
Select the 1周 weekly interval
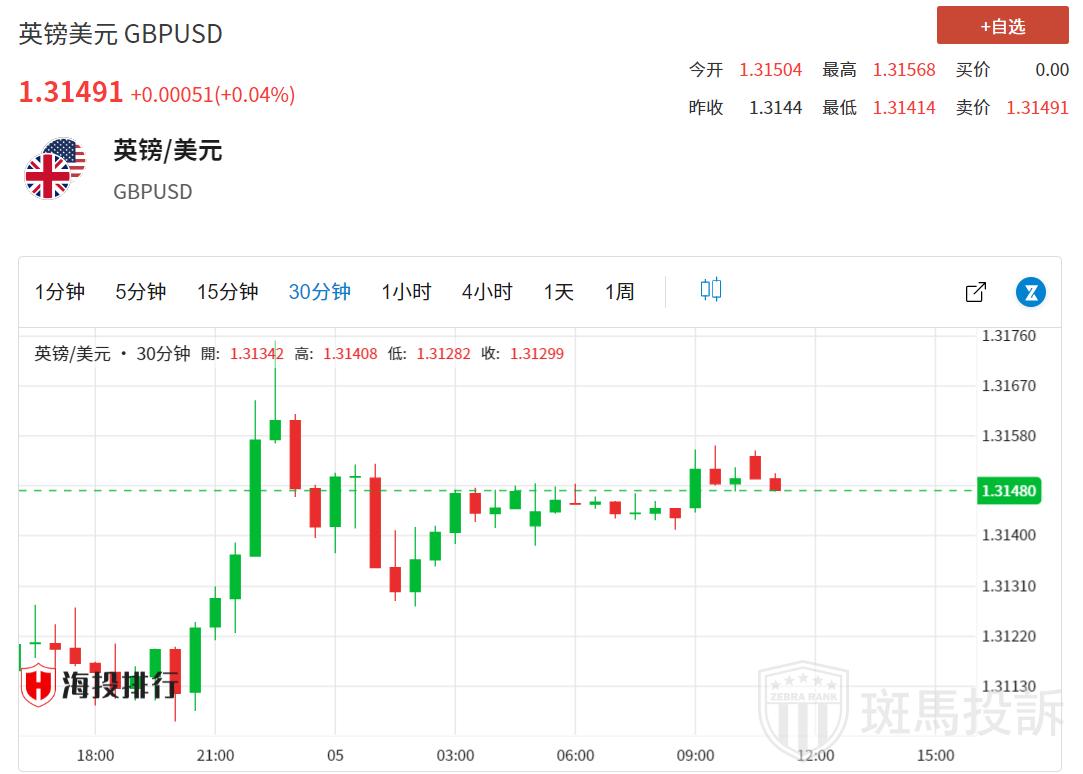619,292
